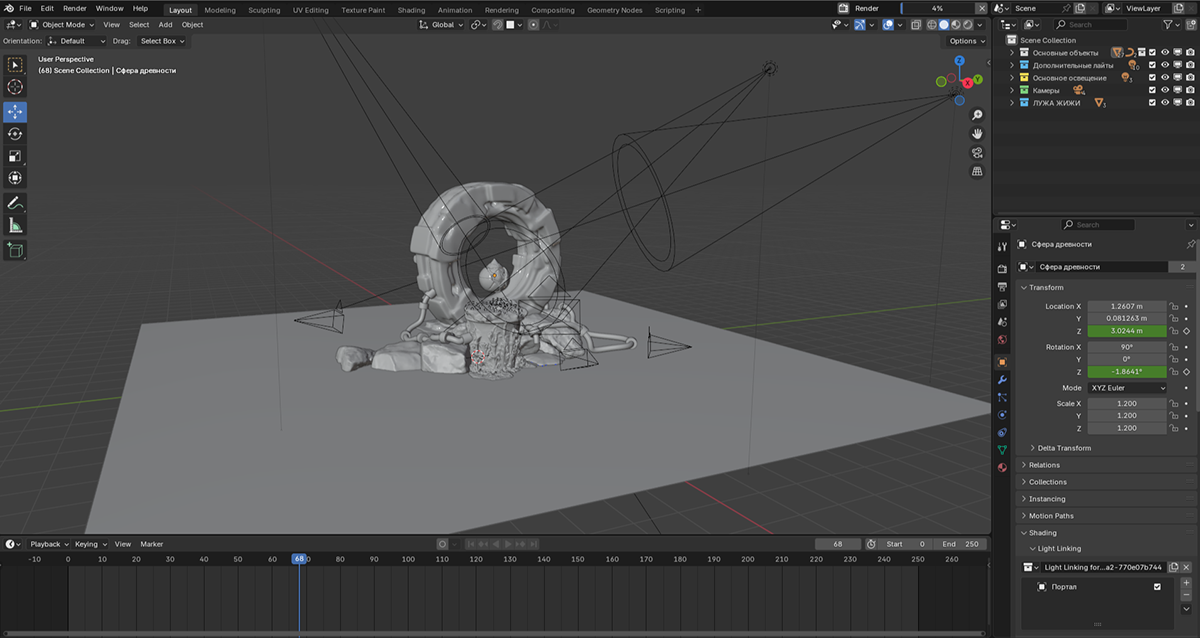This screenshot has height=638, width=1200.
Task: Click the Location X value field
Action: 1126,307
